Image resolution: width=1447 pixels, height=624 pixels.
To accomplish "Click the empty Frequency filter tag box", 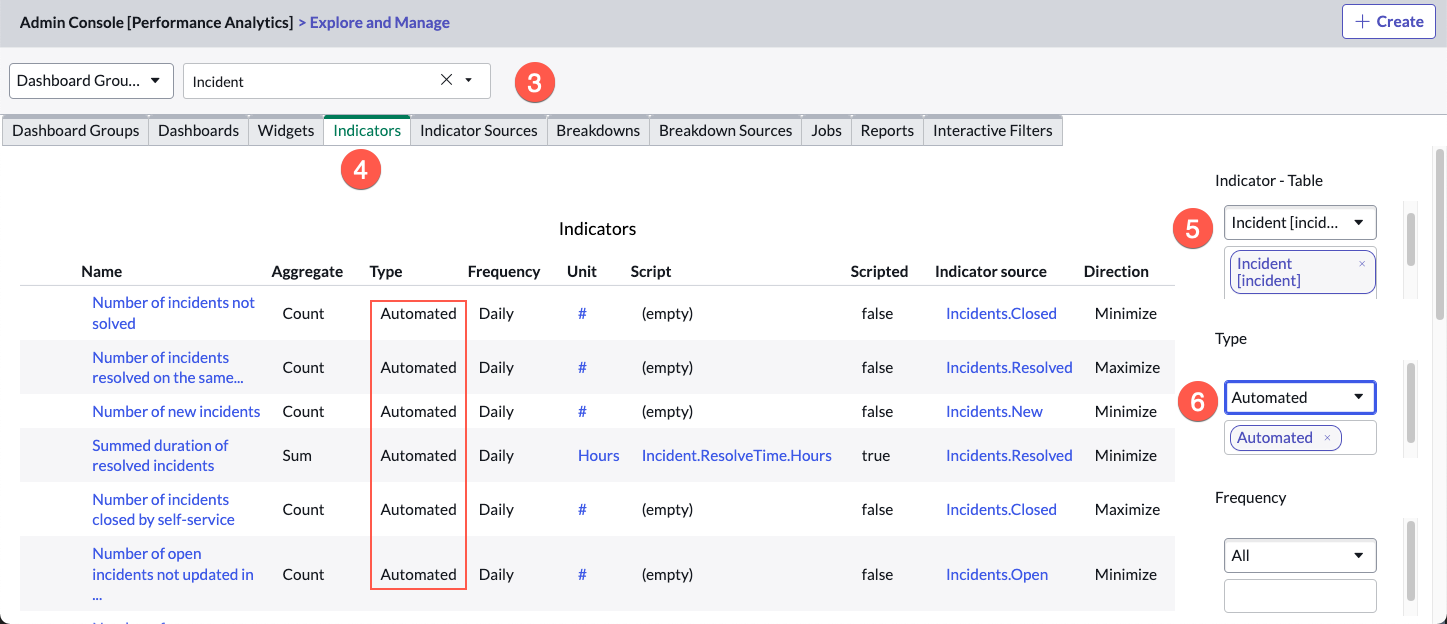I will [1300, 596].
